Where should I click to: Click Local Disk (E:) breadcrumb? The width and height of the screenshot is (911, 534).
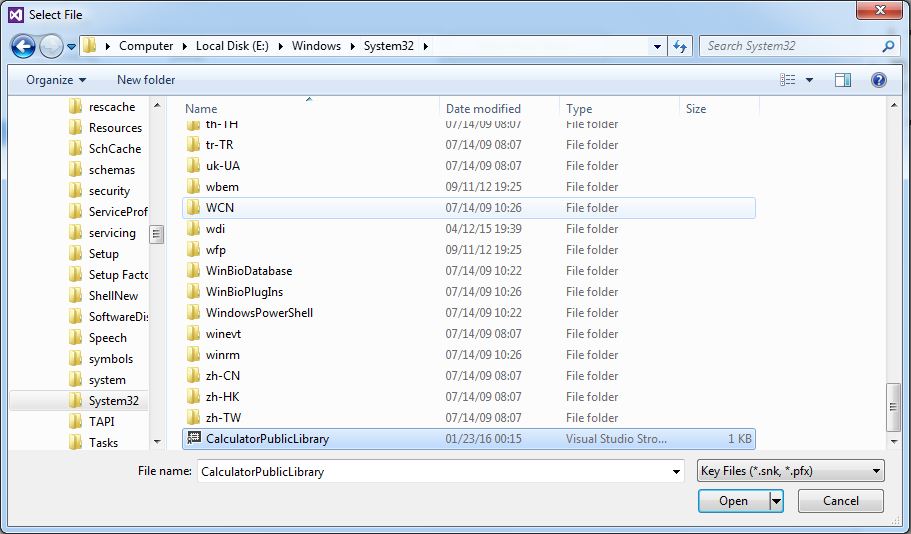coord(232,46)
